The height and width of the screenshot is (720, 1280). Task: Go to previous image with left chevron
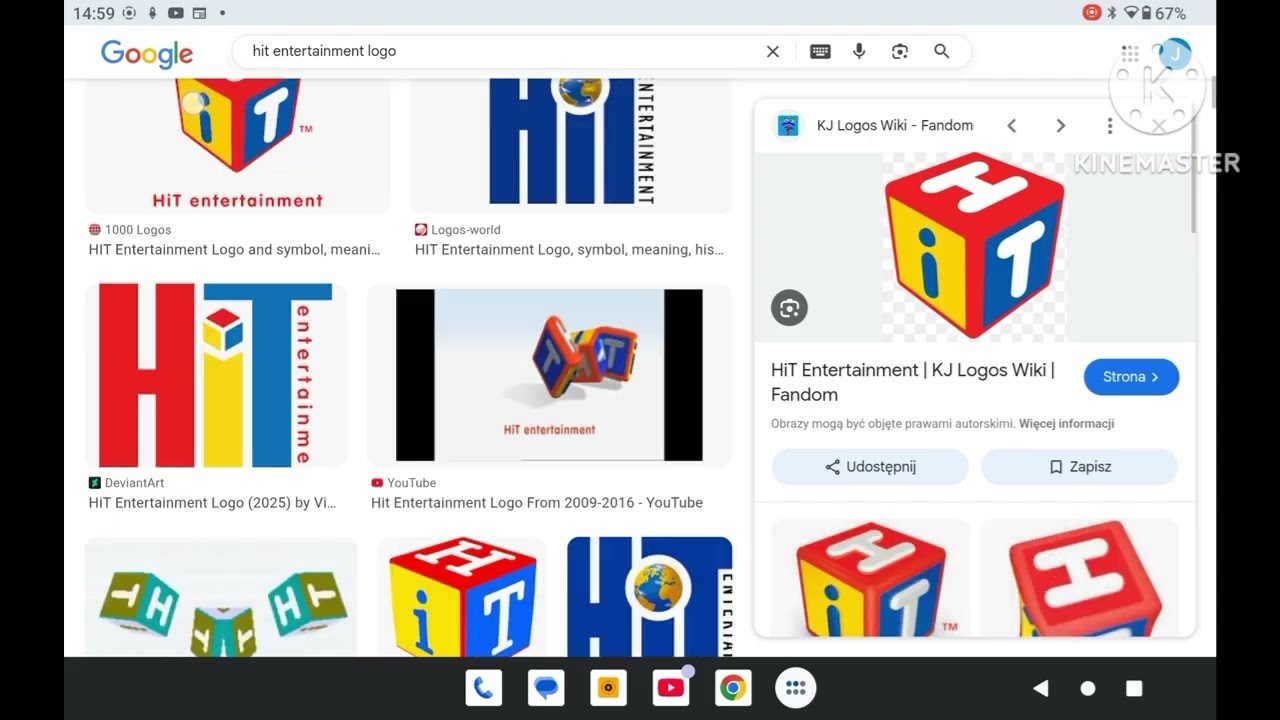(x=1011, y=126)
